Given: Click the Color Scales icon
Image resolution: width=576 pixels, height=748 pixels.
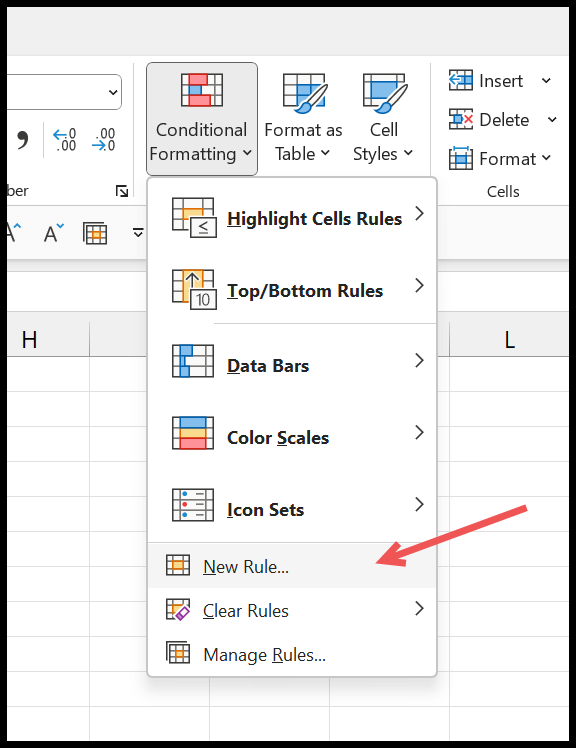Looking at the screenshot, I should point(193,433).
